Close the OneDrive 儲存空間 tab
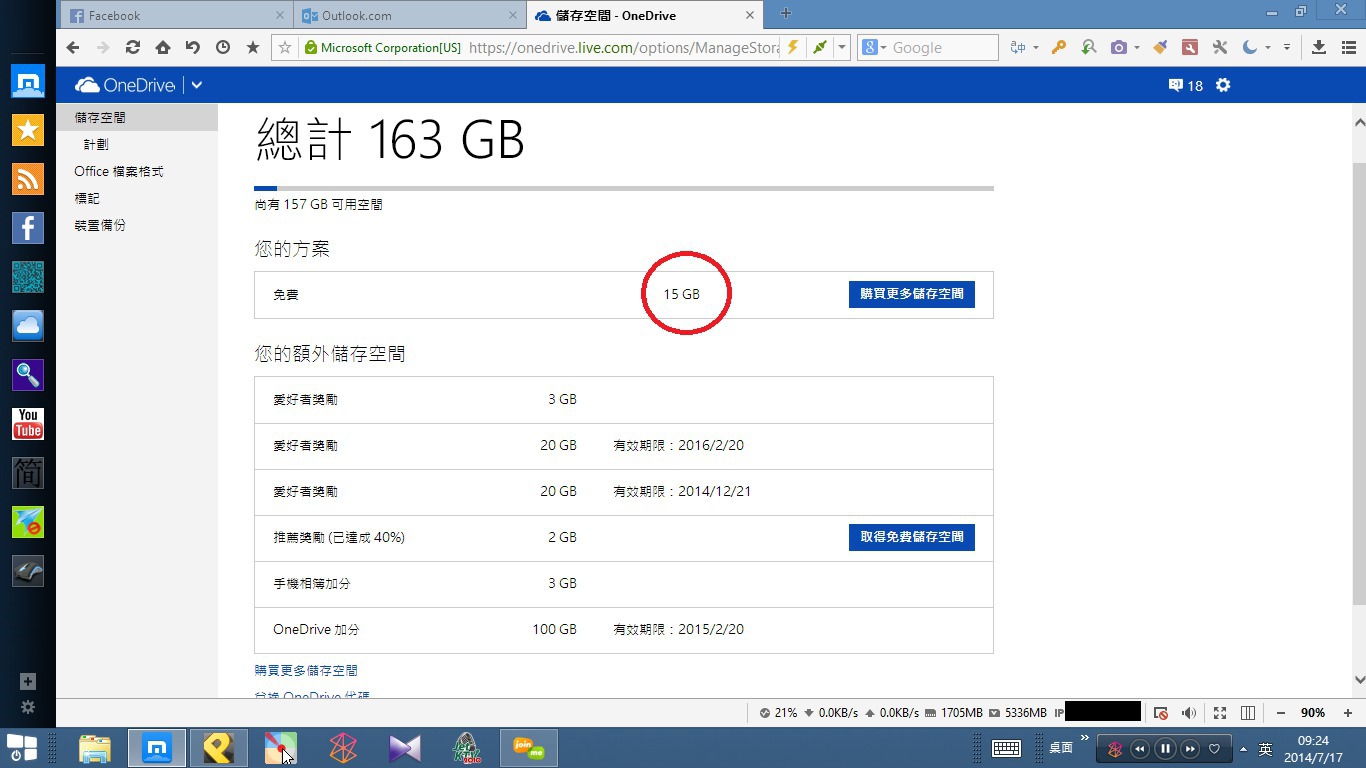Image resolution: width=1366 pixels, height=768 pixels. tap(752, 15)
